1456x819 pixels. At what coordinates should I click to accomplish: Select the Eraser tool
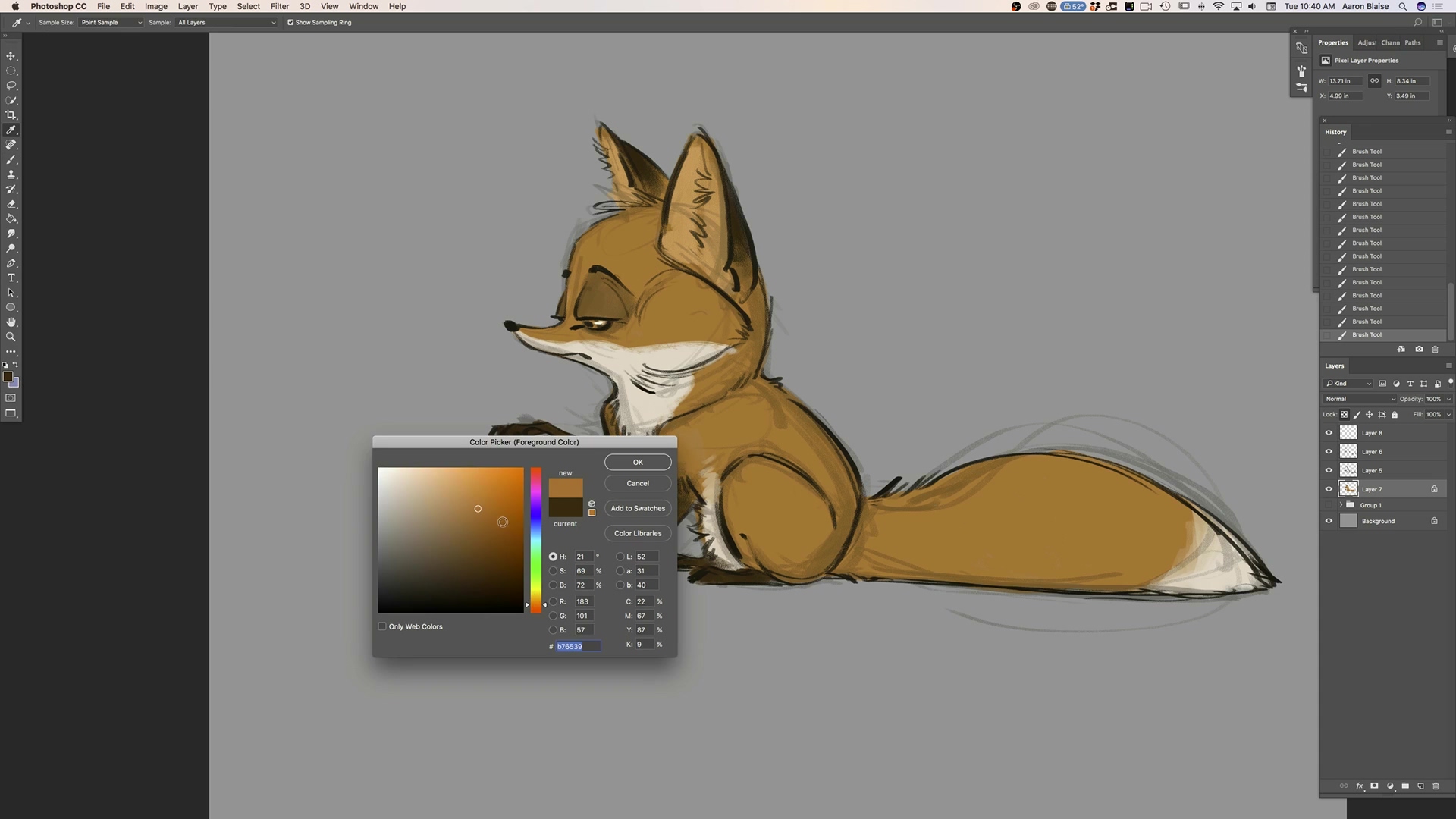point(11,204)
